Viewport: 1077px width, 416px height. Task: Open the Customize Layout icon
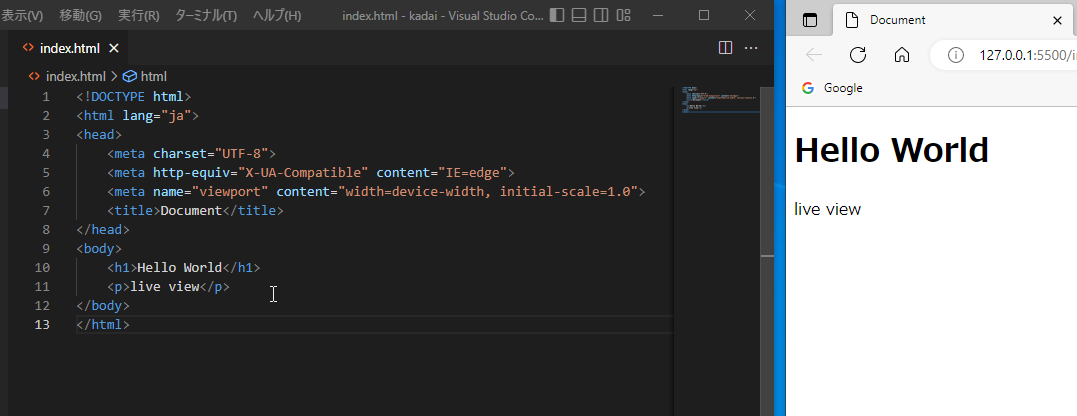[624, 16]
